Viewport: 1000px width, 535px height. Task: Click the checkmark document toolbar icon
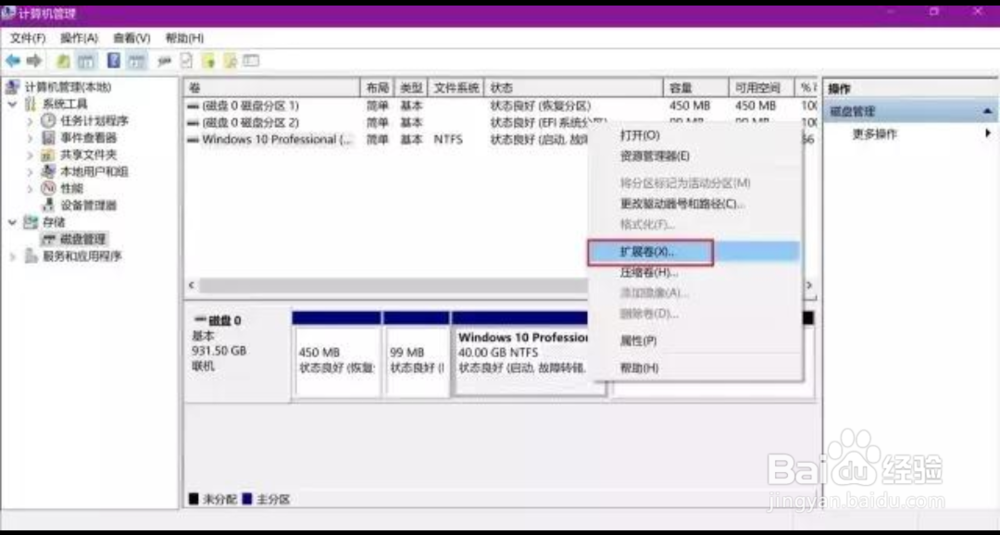(x=186, y=61)
